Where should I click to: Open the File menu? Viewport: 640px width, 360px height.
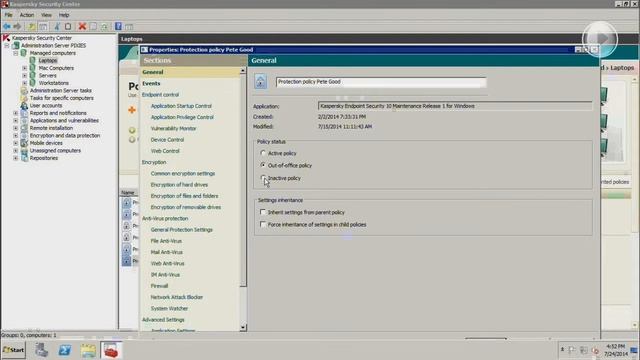click(x=9, y=15)
